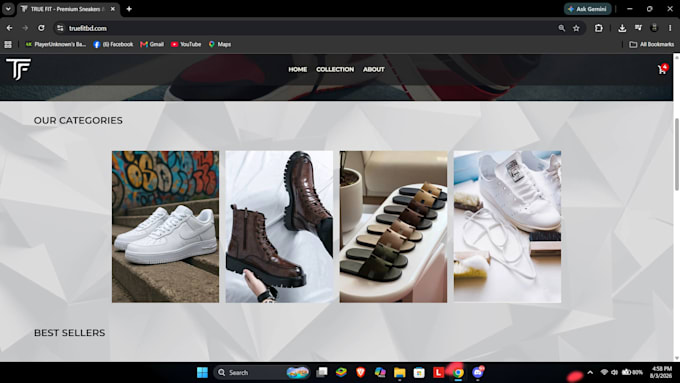Open the apps grid in bookmarks bar
This screenshot has height=383, width=680.
pos(8,44)
